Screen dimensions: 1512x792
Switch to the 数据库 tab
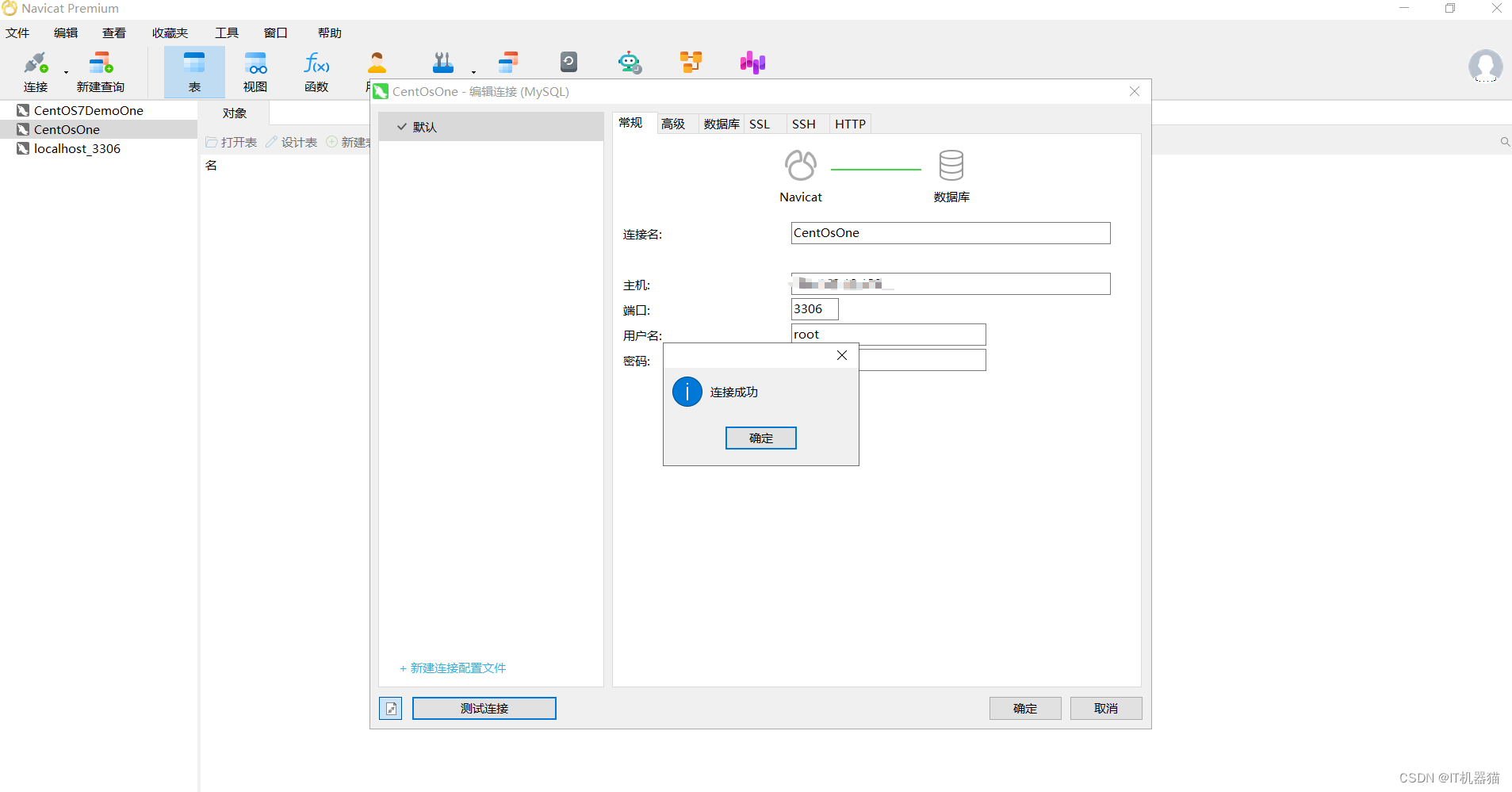pos(722,124)
